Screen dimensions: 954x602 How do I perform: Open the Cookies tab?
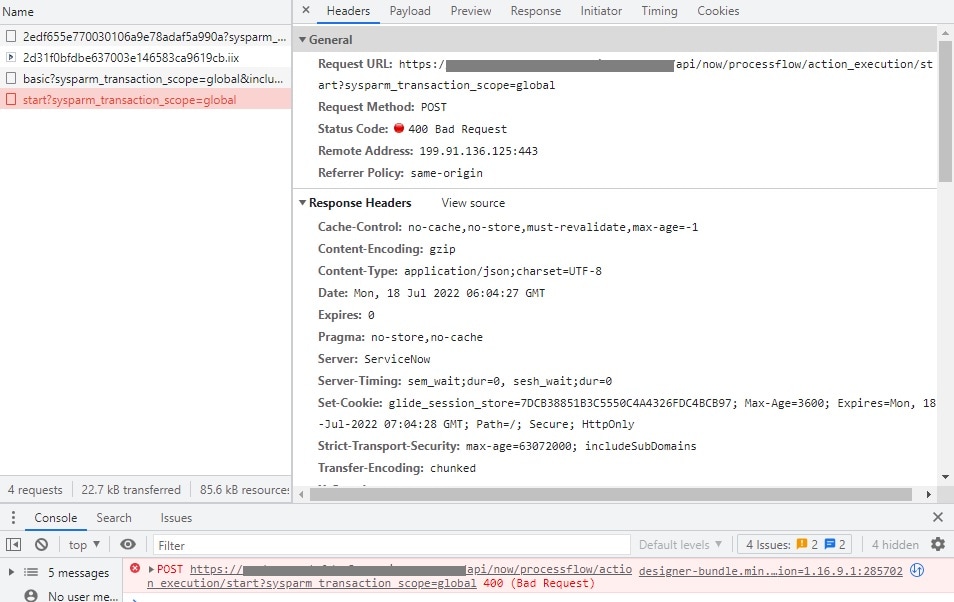pos(718,11)
